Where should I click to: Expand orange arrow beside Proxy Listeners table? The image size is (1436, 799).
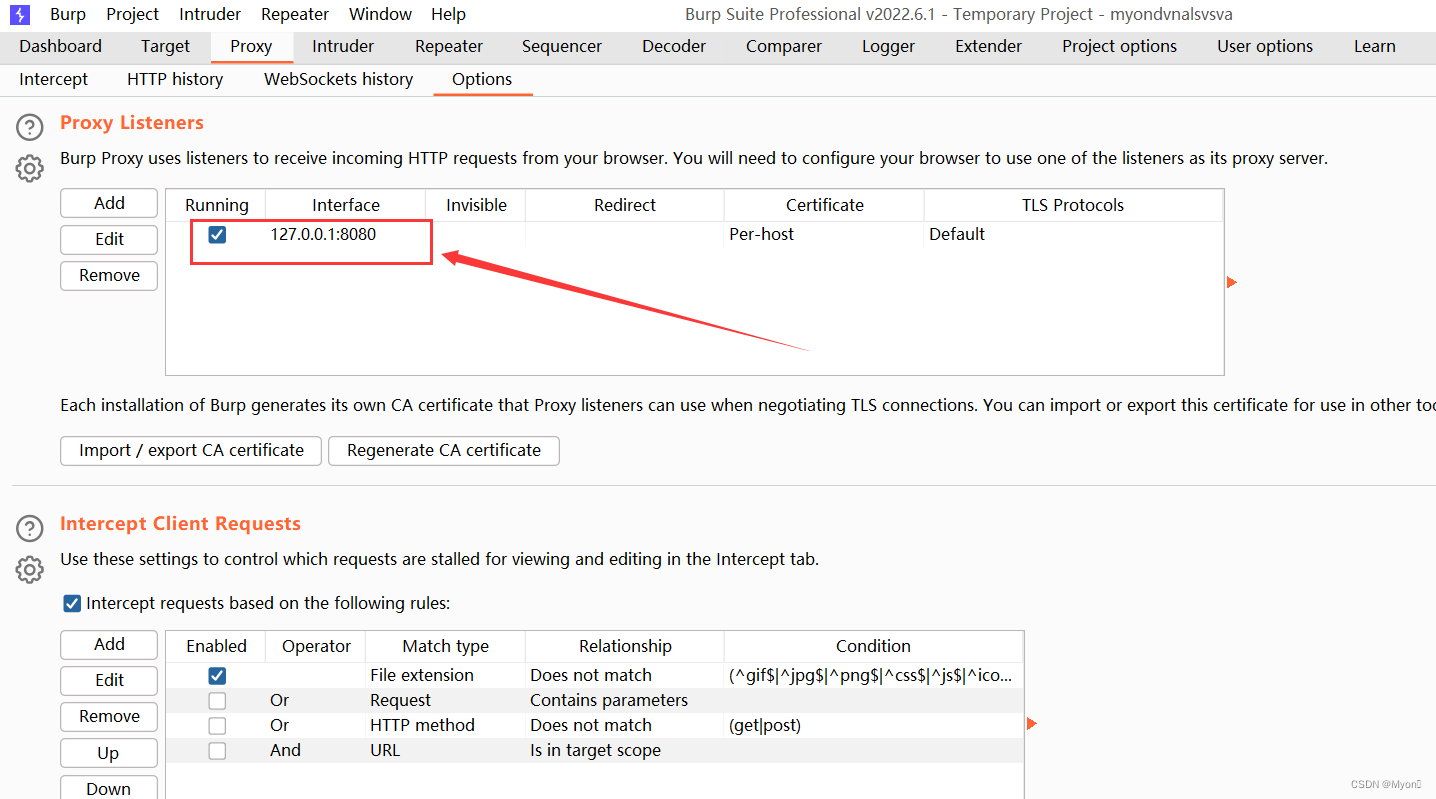(1232, 282)
